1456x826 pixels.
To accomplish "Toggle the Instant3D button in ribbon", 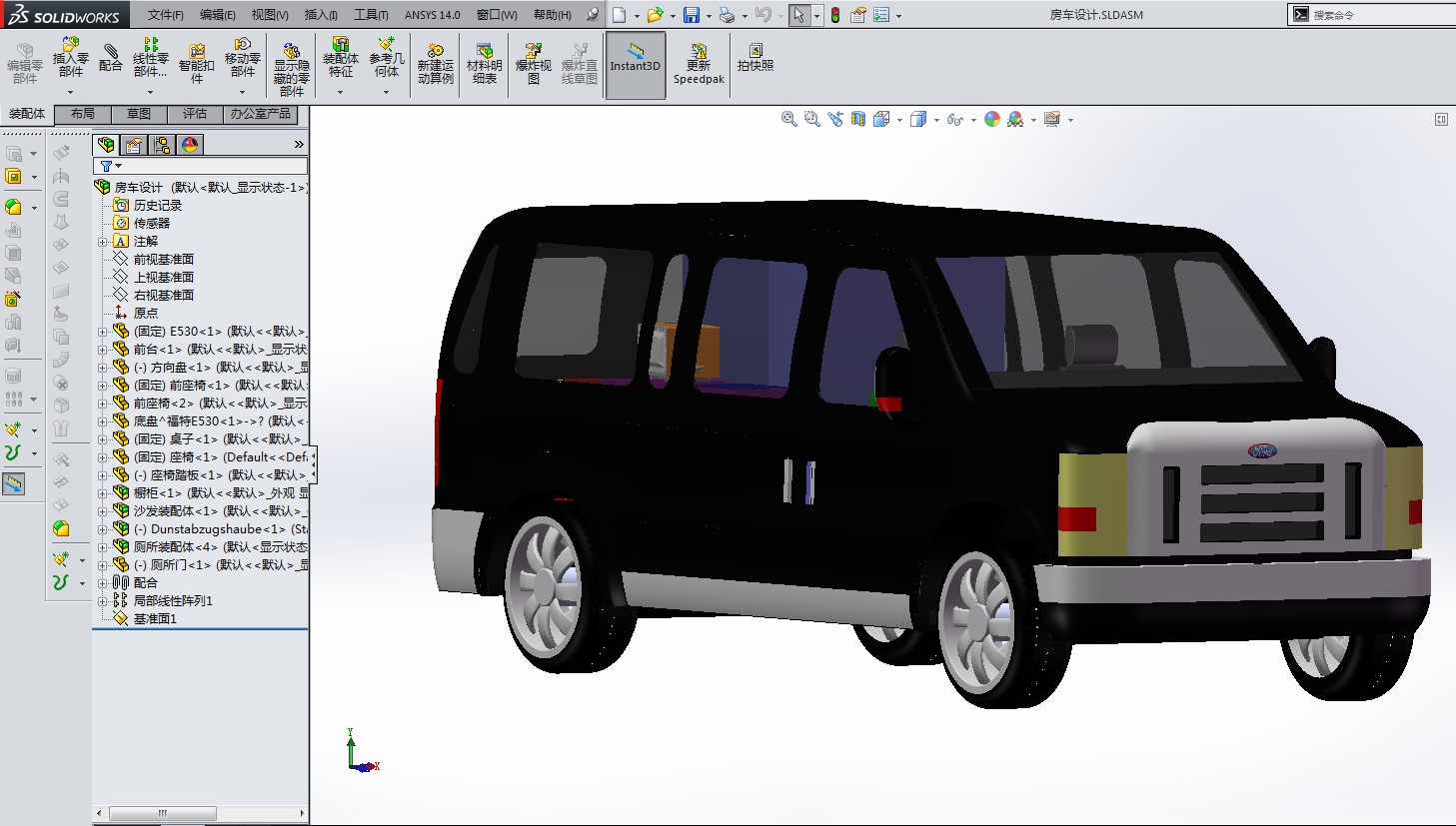I will tap(636, 63).
